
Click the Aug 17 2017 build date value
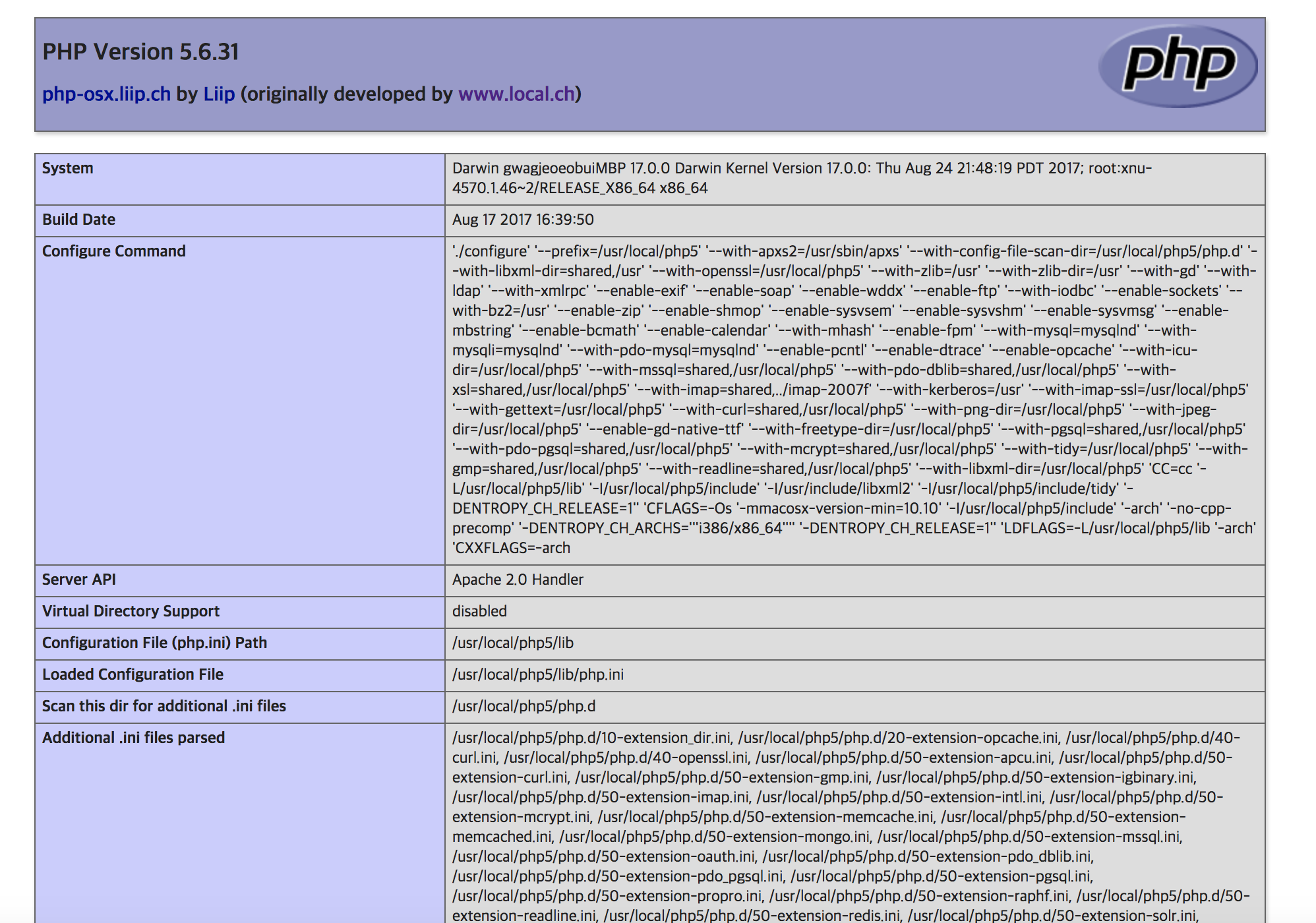(x=523, y=220)
